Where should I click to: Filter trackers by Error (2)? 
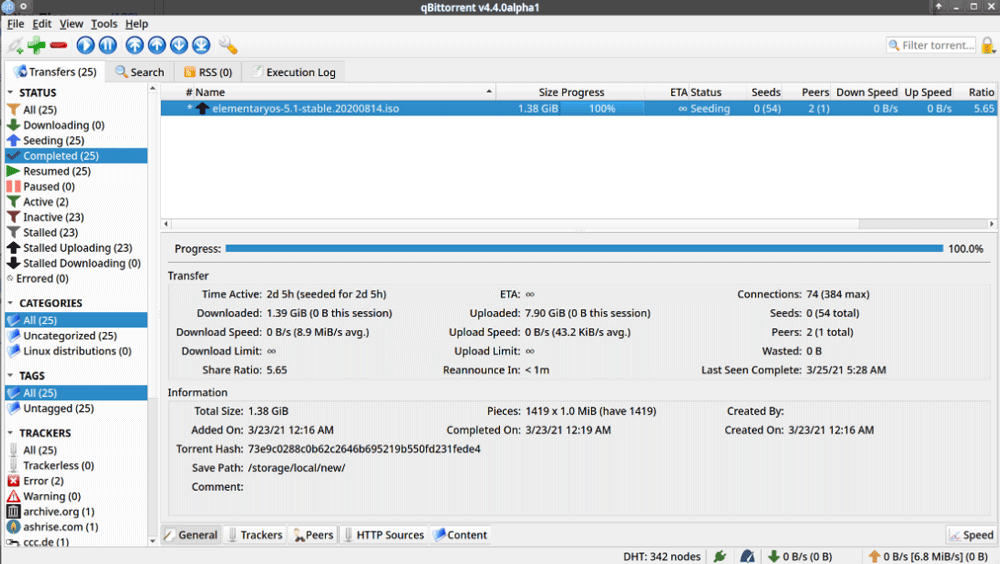[76, 481]
